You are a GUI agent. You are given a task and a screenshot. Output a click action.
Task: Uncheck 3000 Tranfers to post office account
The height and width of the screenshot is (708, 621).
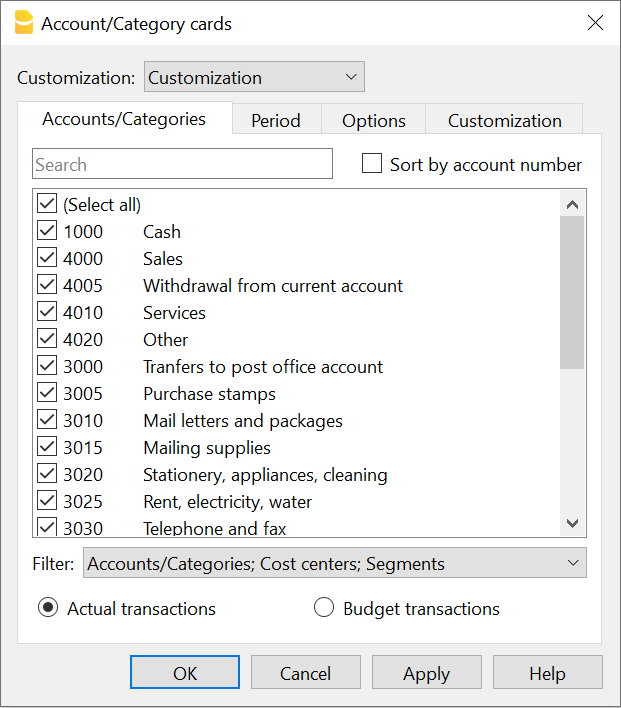(47, 366)
